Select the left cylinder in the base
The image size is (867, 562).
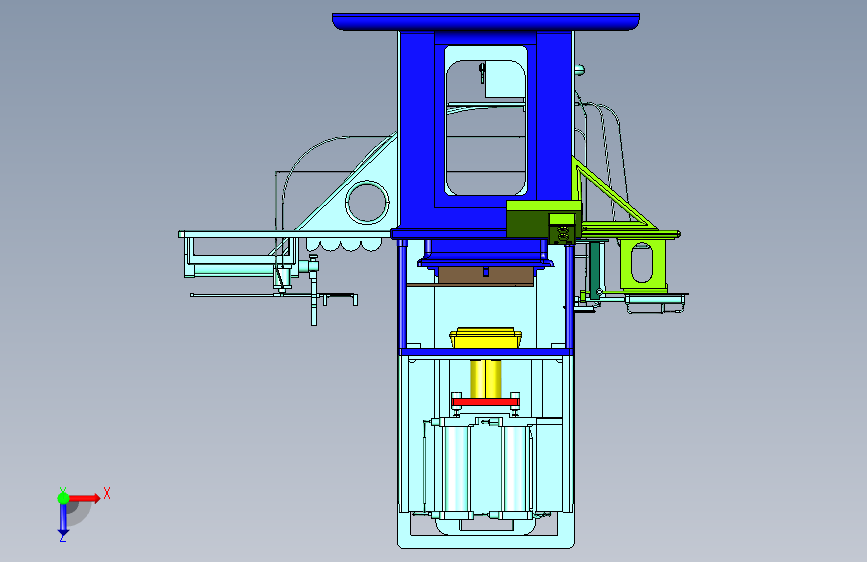(x=456, y=469)
